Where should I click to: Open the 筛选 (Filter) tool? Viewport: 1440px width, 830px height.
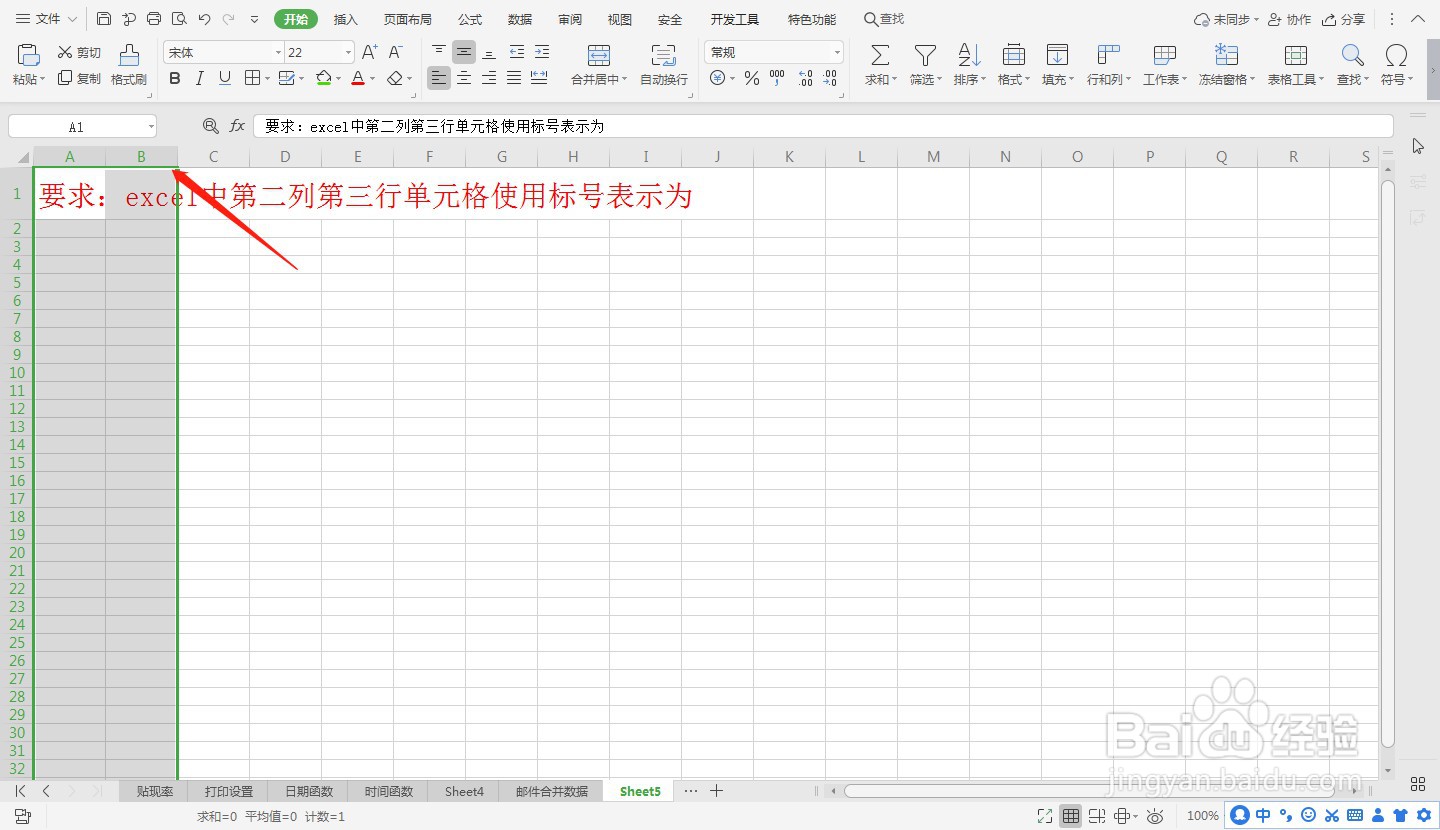coord(924,63)
